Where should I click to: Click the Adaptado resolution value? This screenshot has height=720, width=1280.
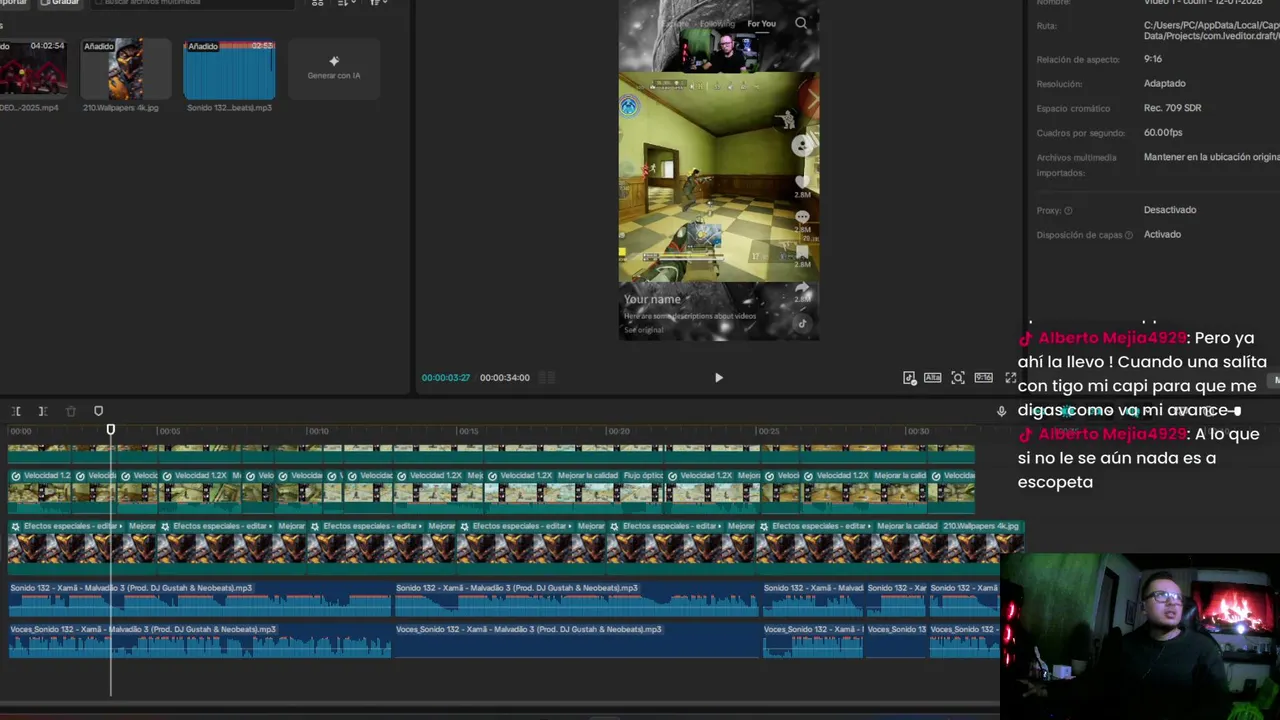point(1165,84)
